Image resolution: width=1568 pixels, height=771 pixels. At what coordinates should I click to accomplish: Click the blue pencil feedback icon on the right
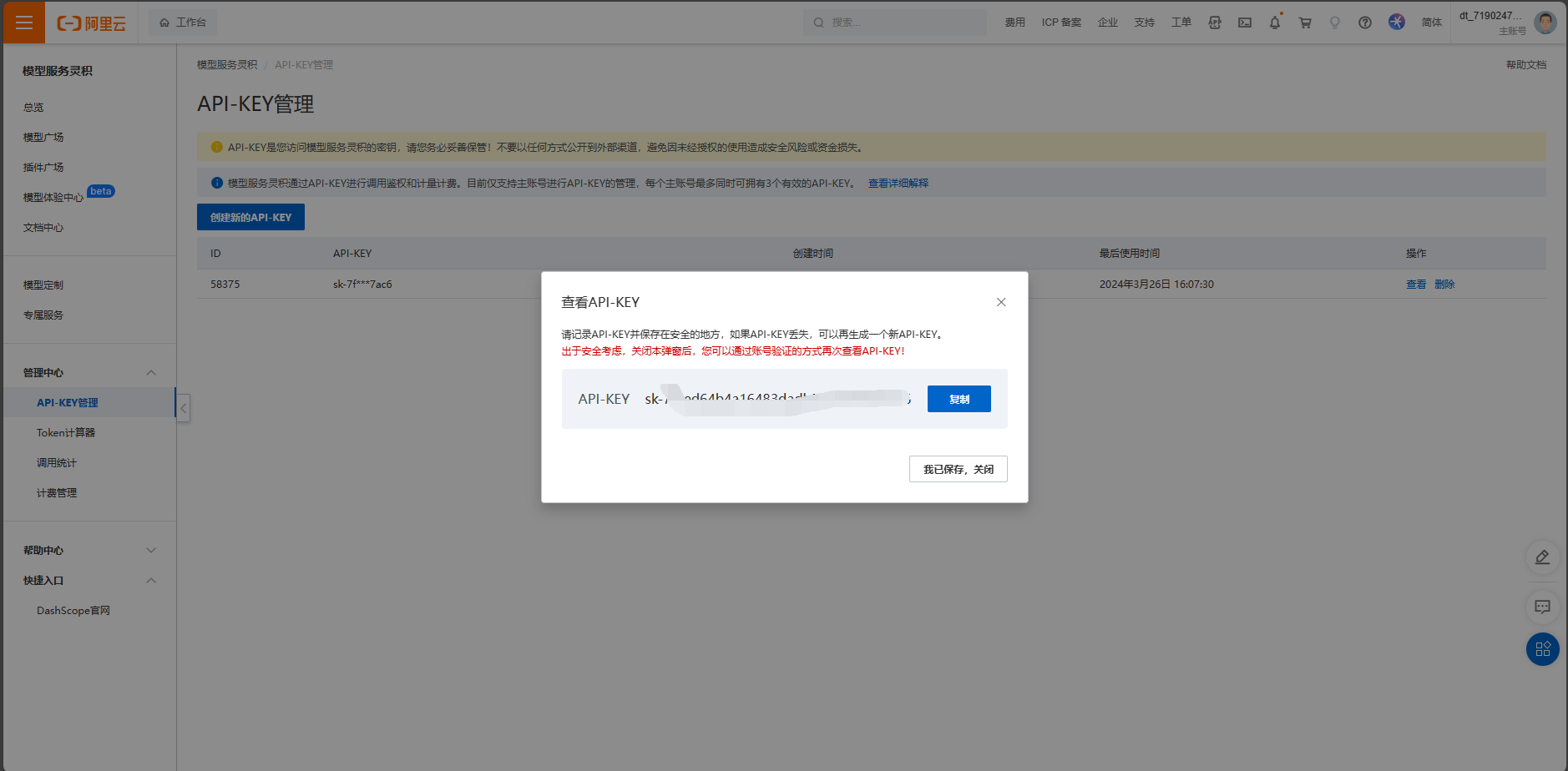1543,557
